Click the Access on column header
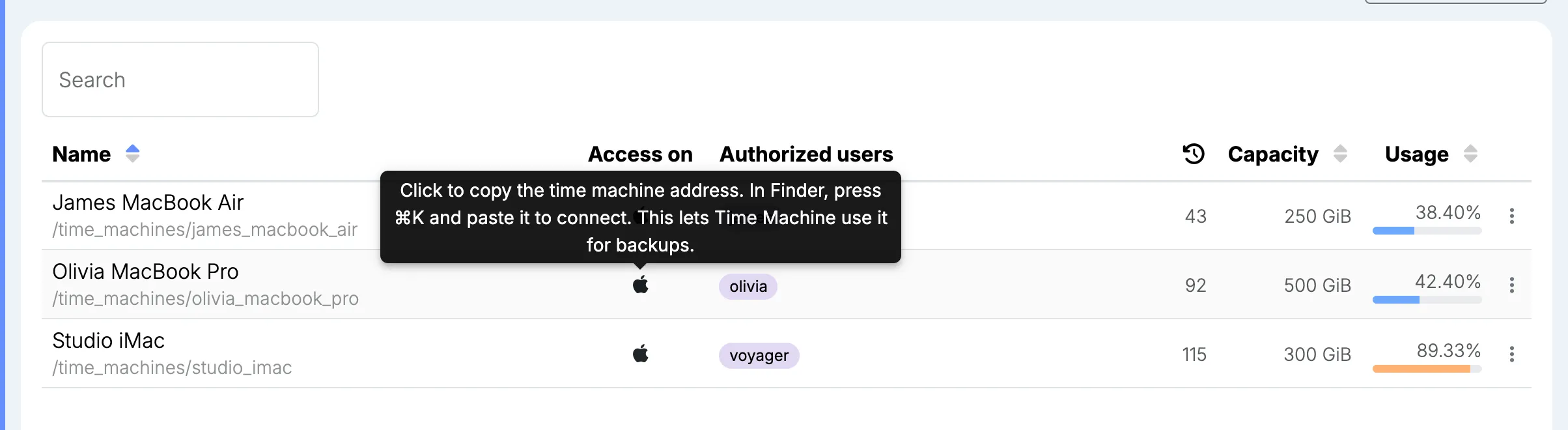 pos(640,154)
